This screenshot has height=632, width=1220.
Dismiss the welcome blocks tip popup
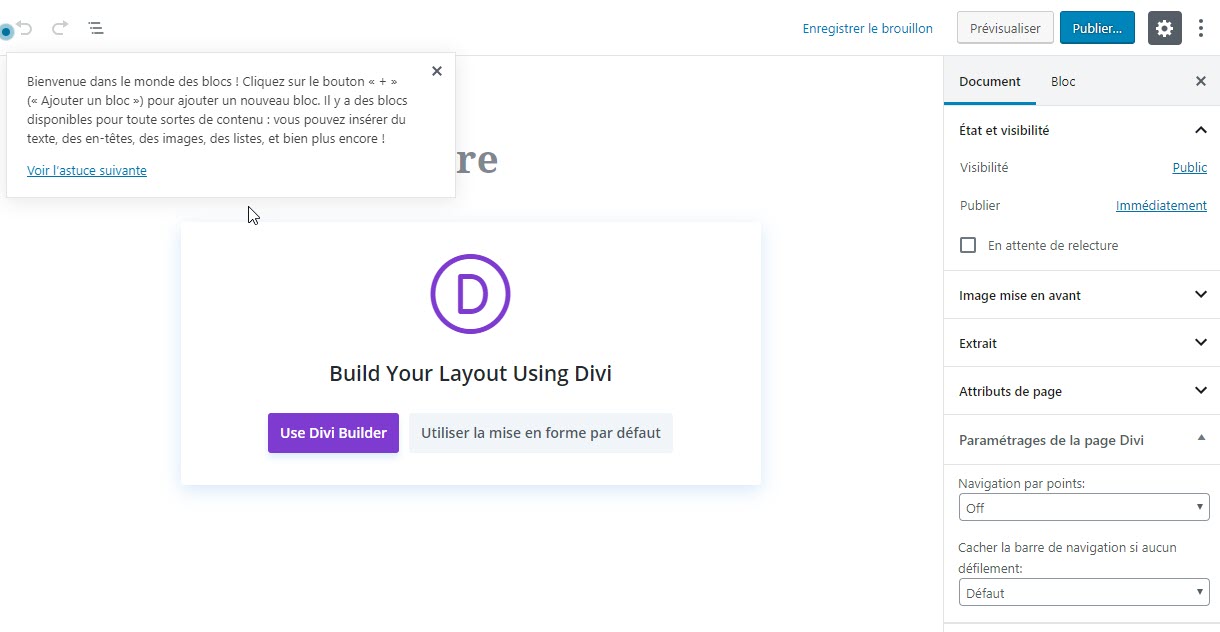tap(436, 71)
